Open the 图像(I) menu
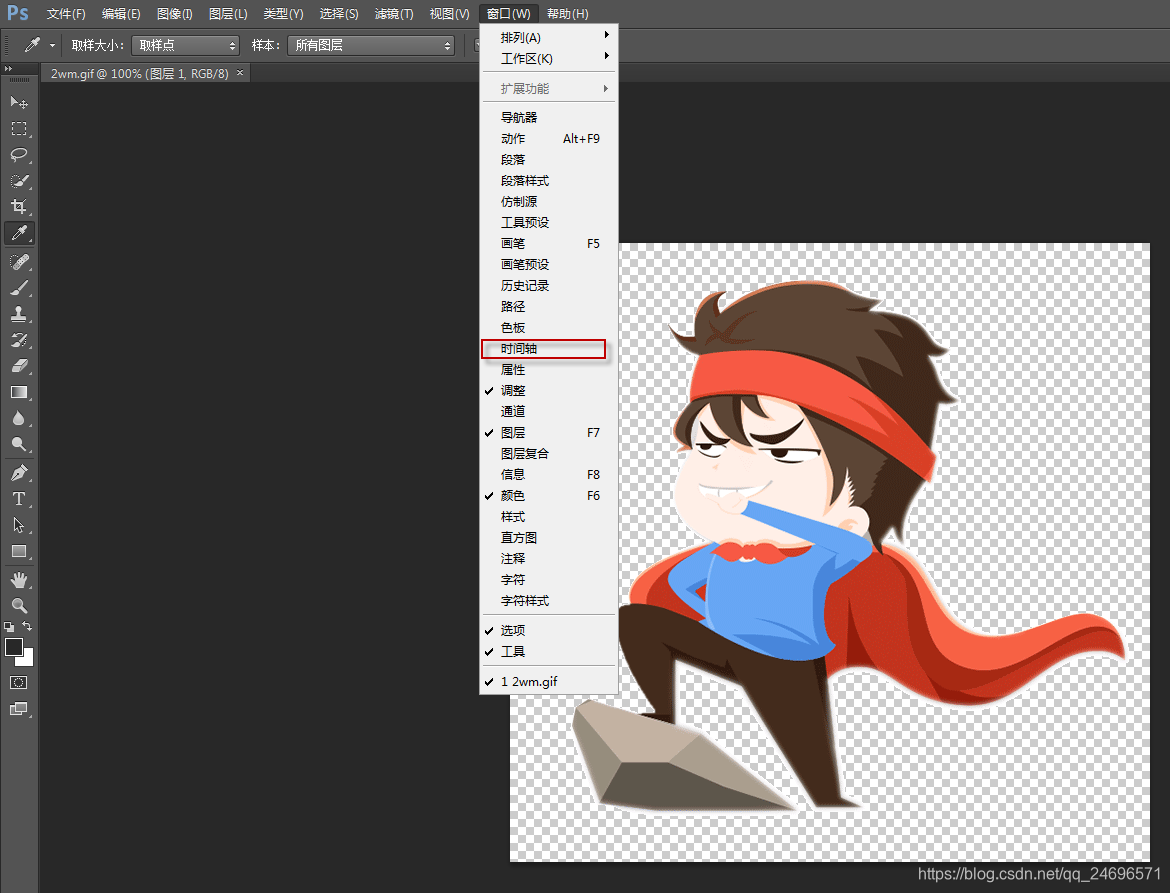 point(175,13)
